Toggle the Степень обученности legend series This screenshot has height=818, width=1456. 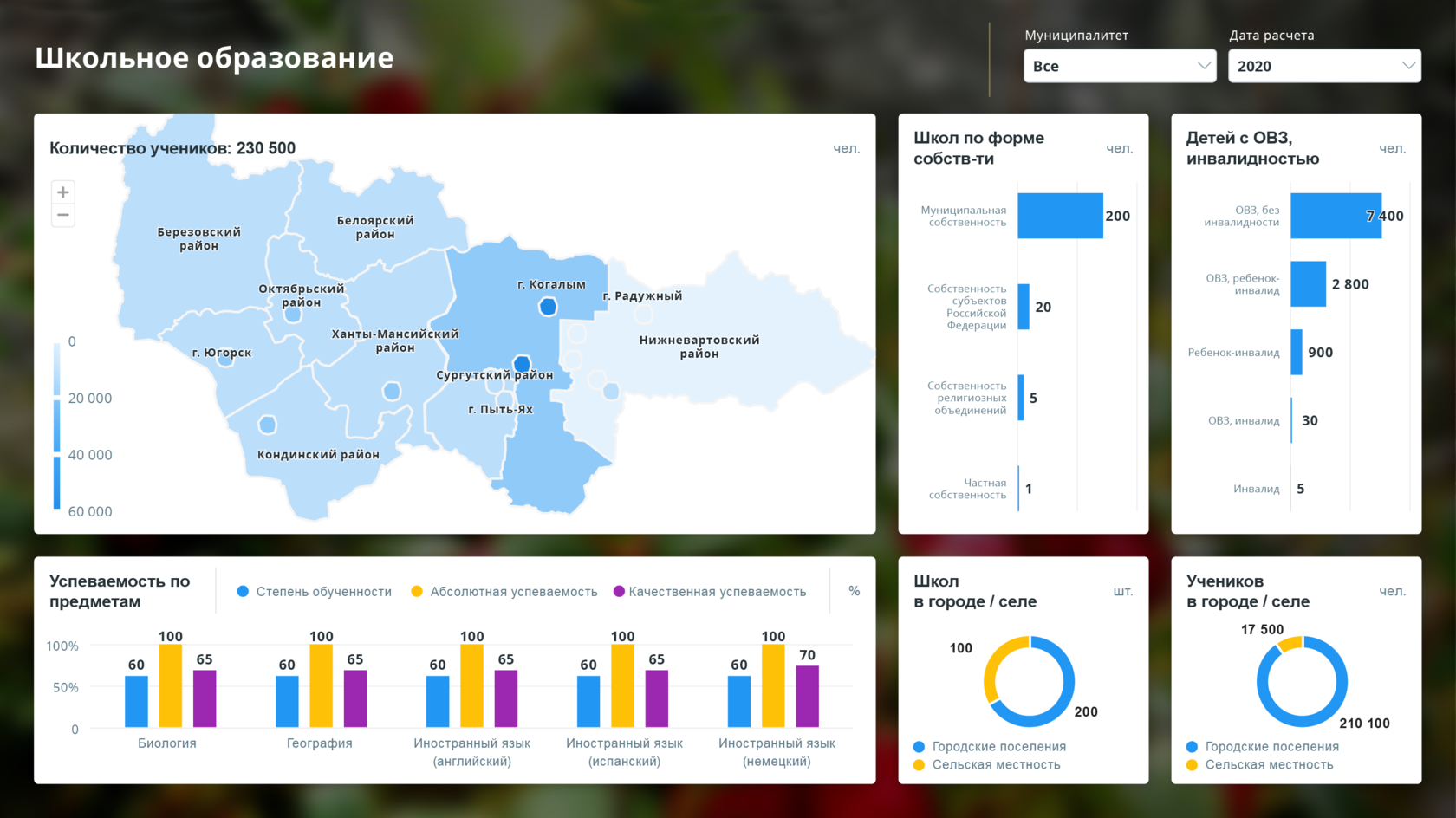tap(314, 591)
